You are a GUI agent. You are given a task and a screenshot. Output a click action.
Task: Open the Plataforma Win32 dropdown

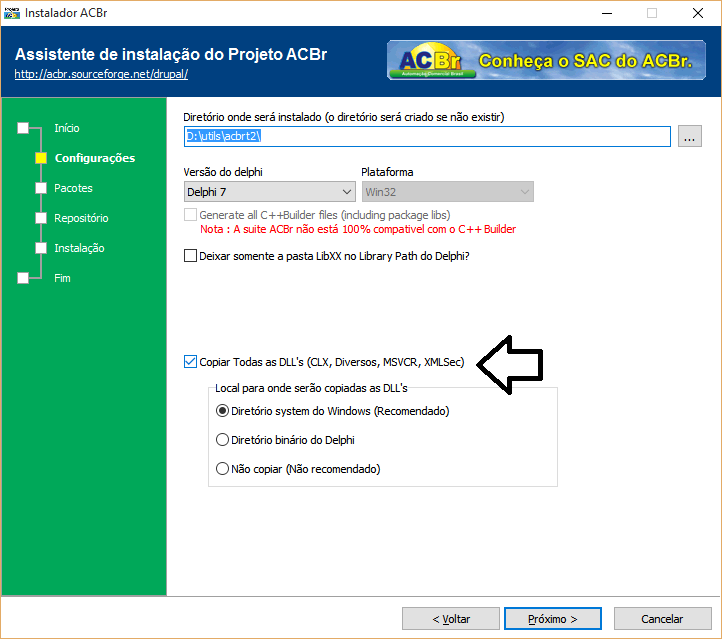pyautogui.click(x=447, y=192)
